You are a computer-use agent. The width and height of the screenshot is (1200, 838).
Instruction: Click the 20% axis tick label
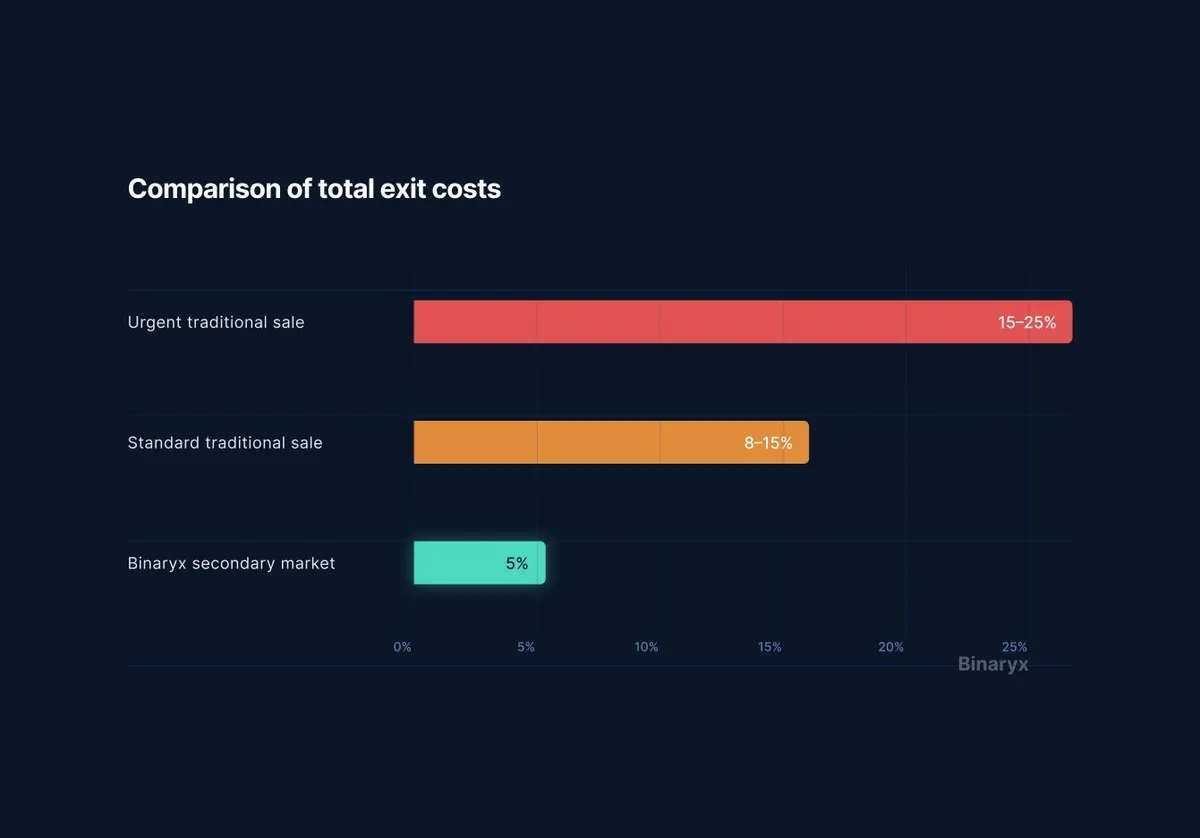tap(891, 647)
